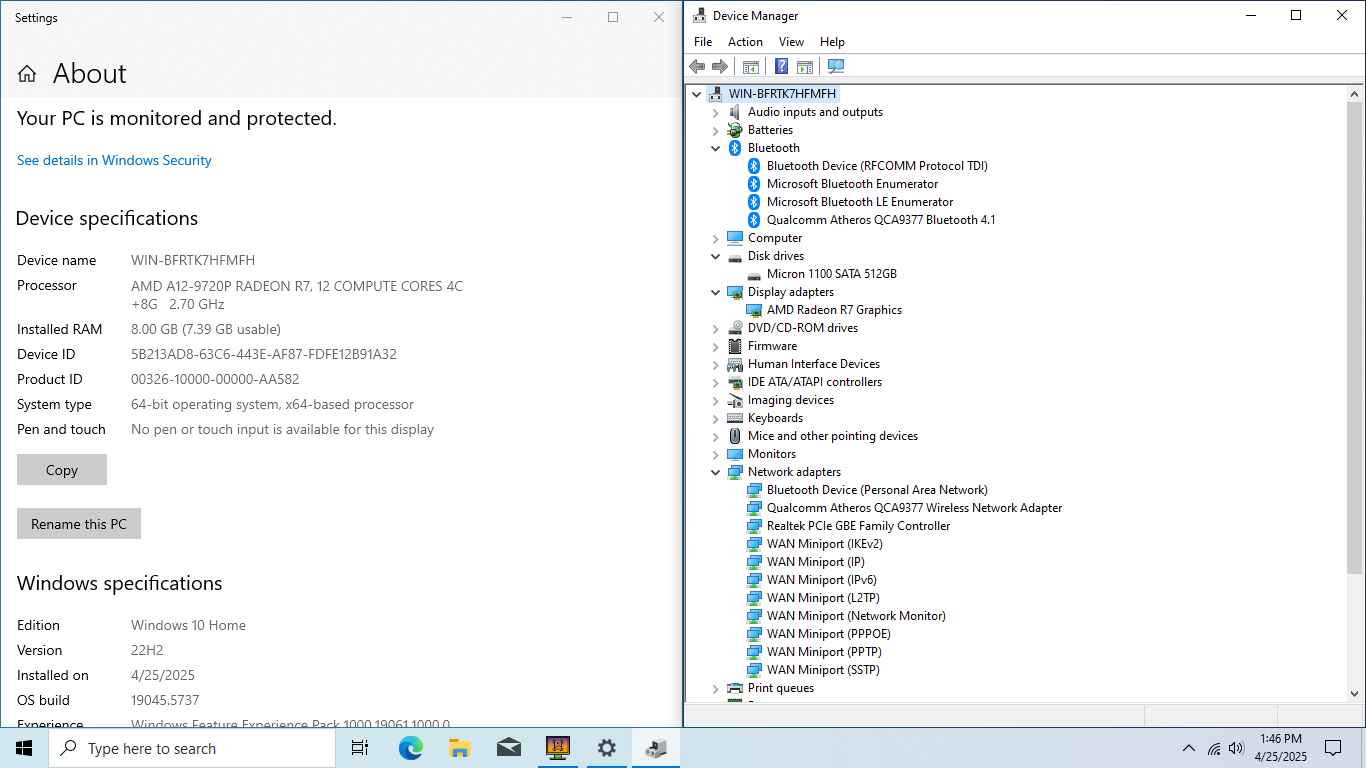Expand Print queues
1366x768 pixels.
[x=715, y=688]
